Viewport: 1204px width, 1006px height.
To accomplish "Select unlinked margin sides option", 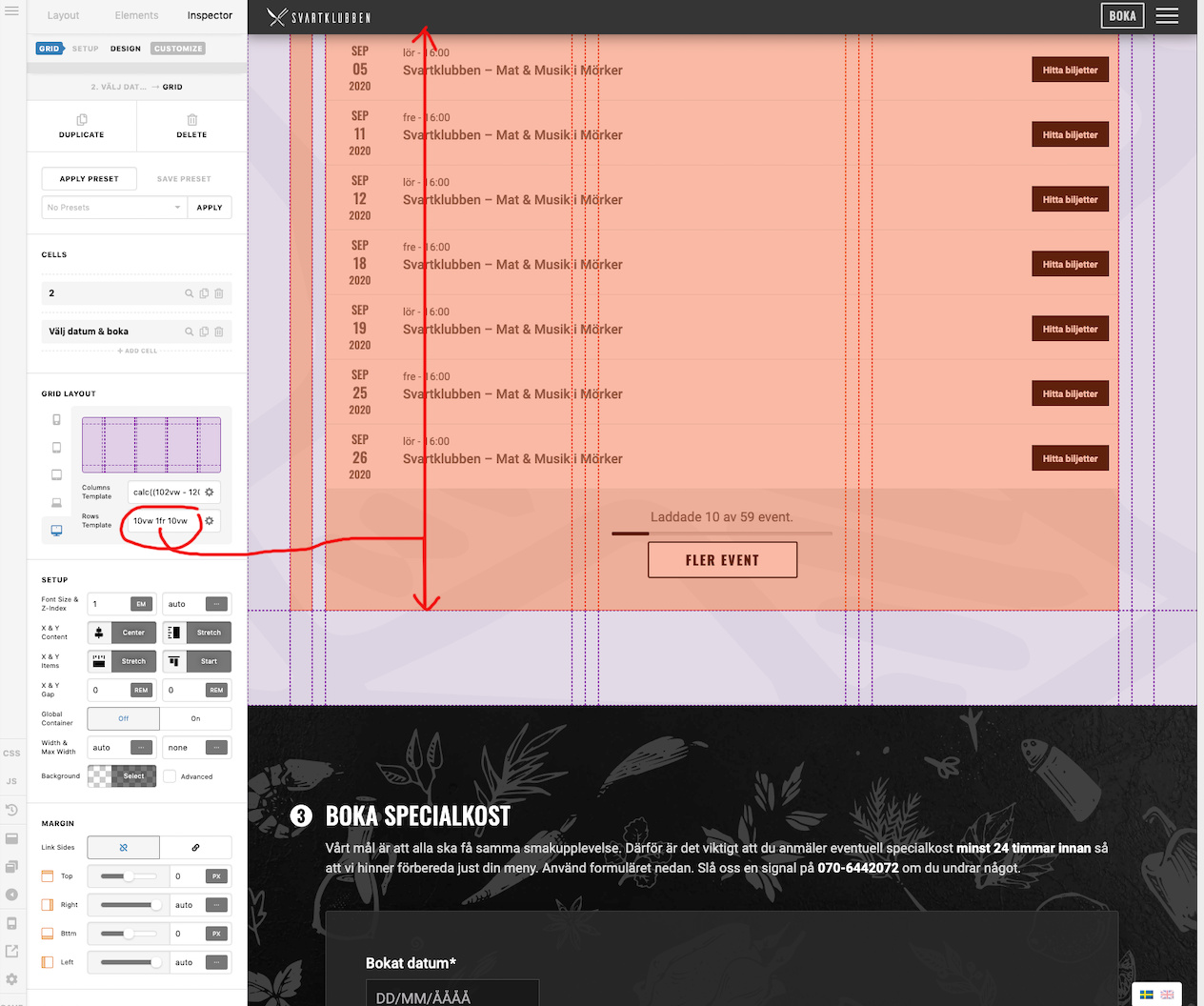I will click(124, 847).
